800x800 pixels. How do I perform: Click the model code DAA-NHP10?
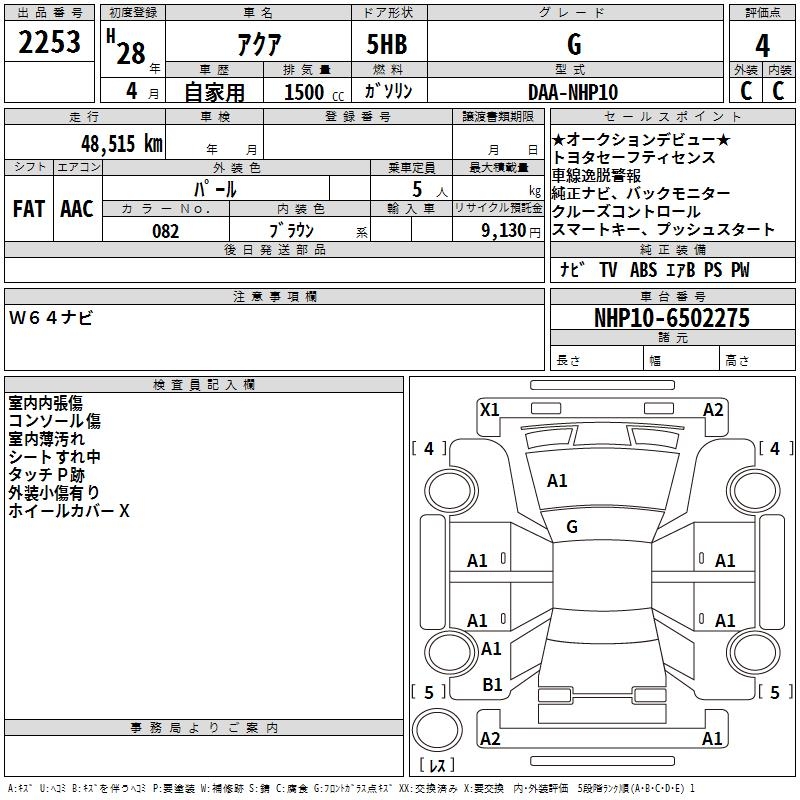(x=573, y=92)
